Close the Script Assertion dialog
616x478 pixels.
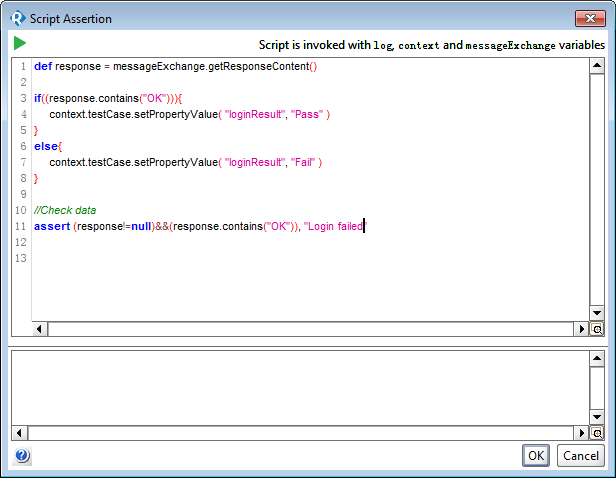click(x=590, y=18)
